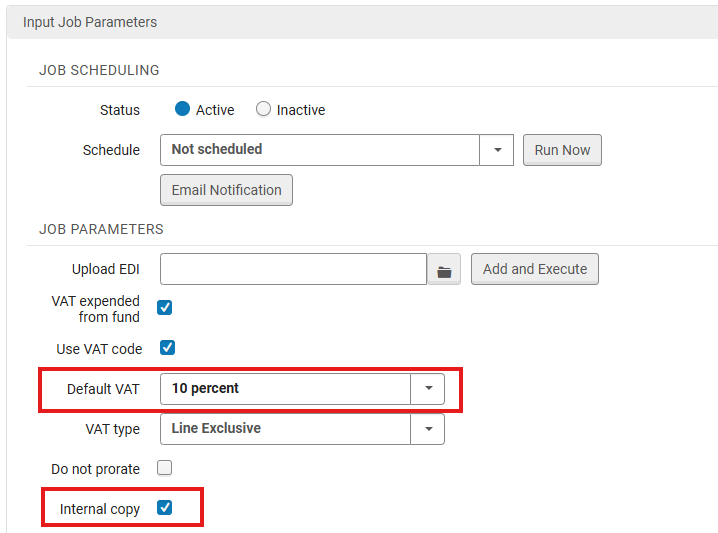Click the JOB PARAMETERS section title

click(x=101, y=229)
